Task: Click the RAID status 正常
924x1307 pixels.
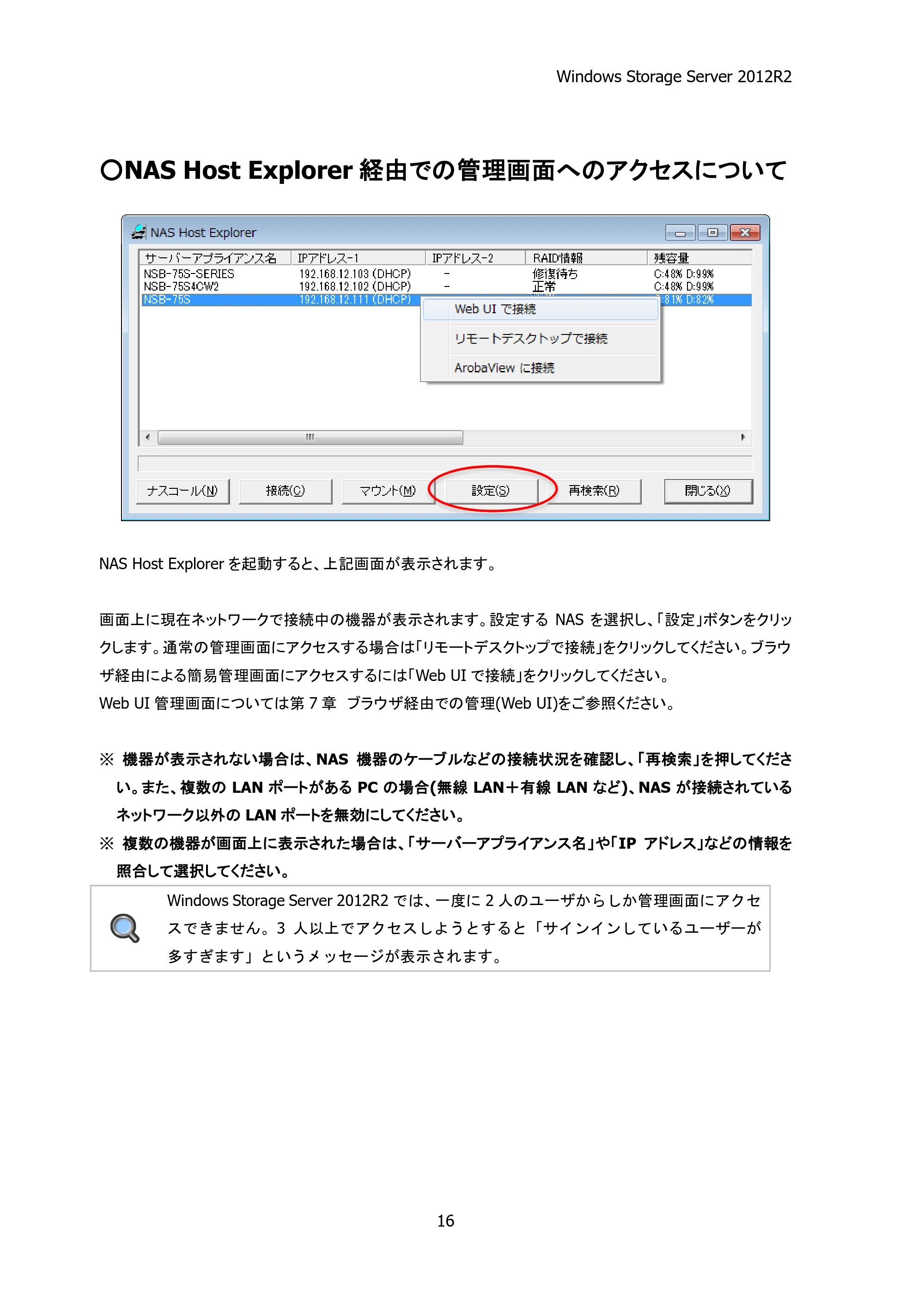Action: pyautogui.click(x=544, y=287)
